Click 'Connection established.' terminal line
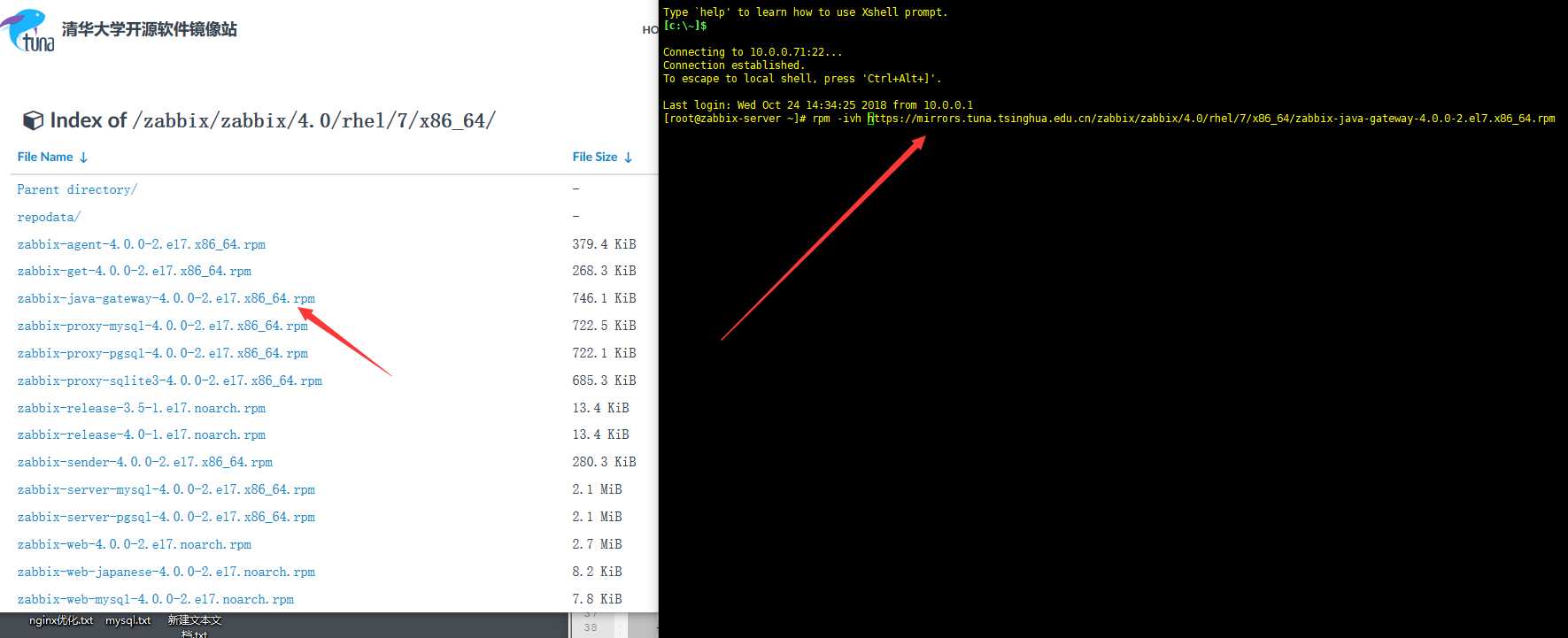The image size is (1568, 638). click(x=734, y=65)
